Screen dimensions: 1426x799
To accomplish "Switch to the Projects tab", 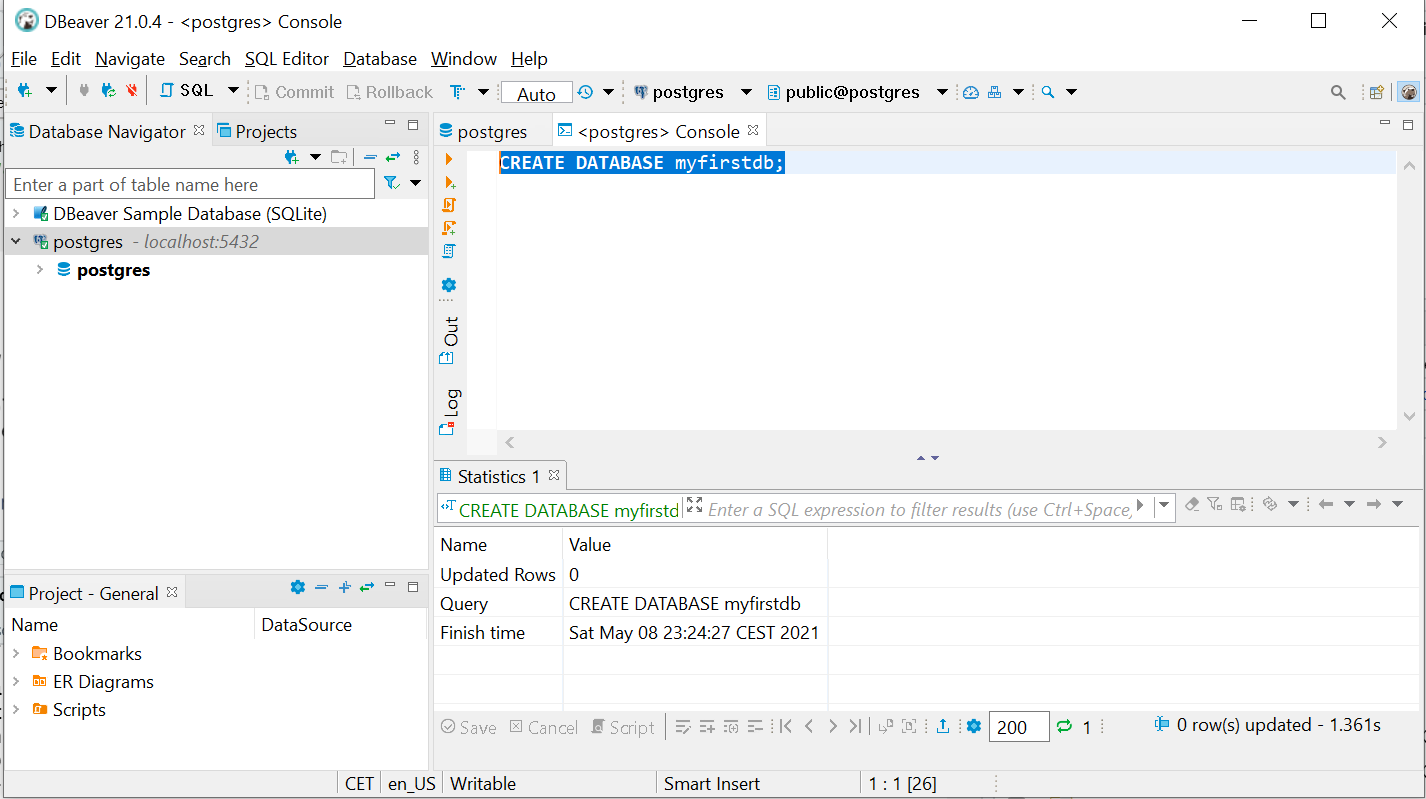I will click(257, 131).
